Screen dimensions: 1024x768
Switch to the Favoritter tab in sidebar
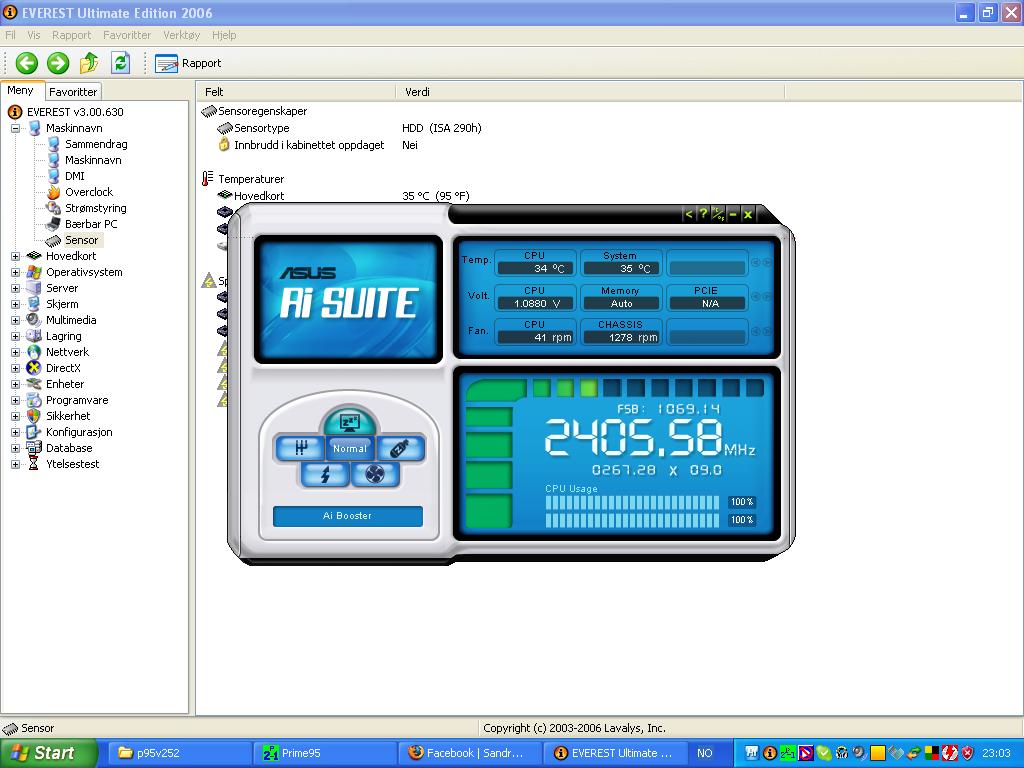[x=73, y=92]
